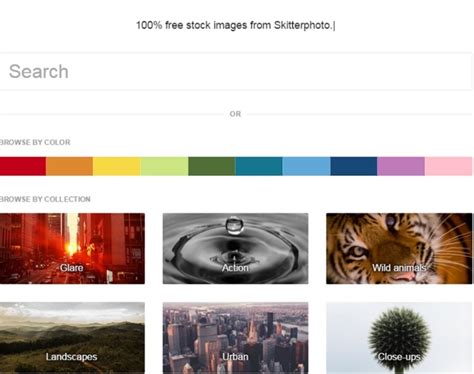Select the orange color swatch
474x374 pixels.
pyautogui.click(x=69, y=166)
